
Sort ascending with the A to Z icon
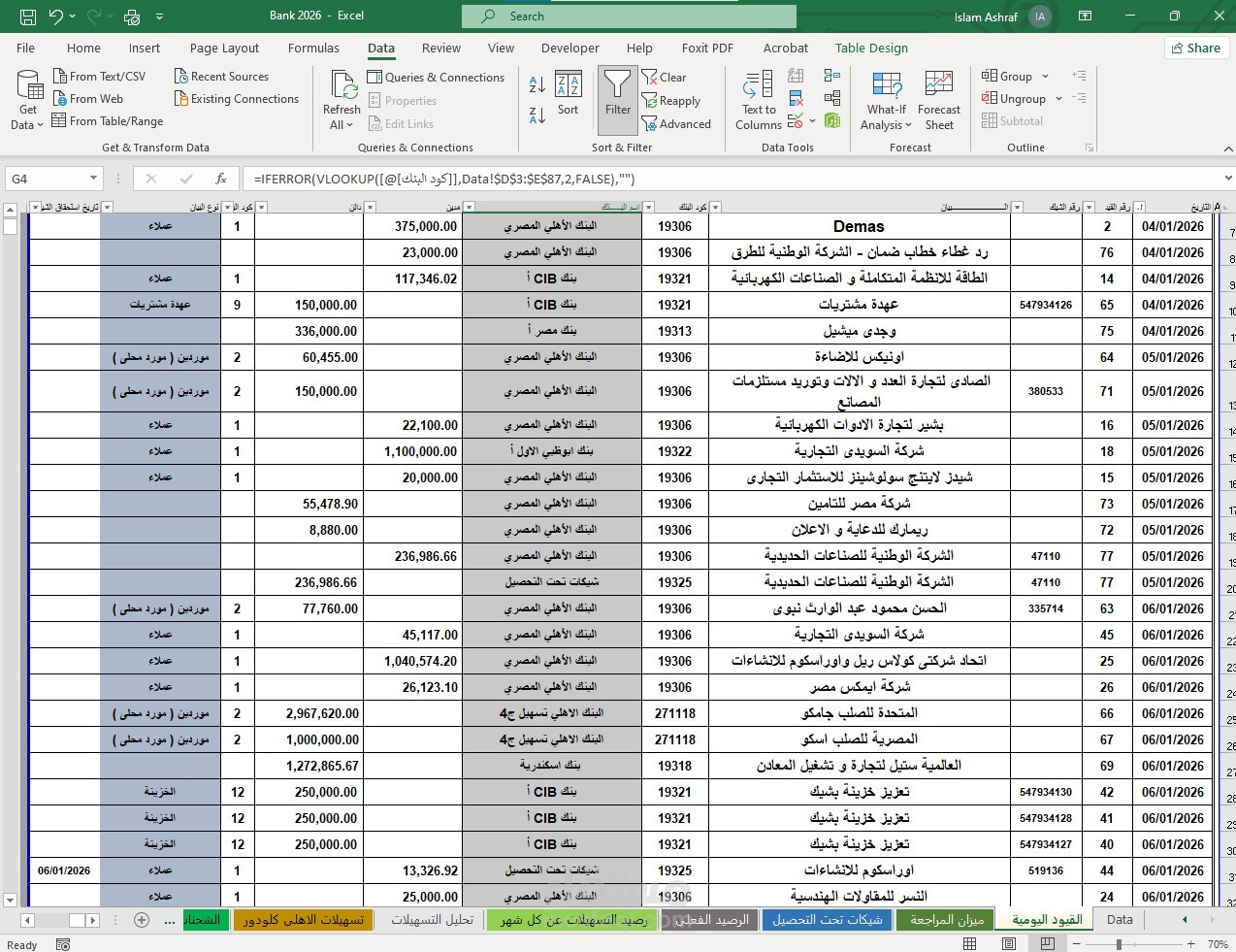[x=537, y=82]
